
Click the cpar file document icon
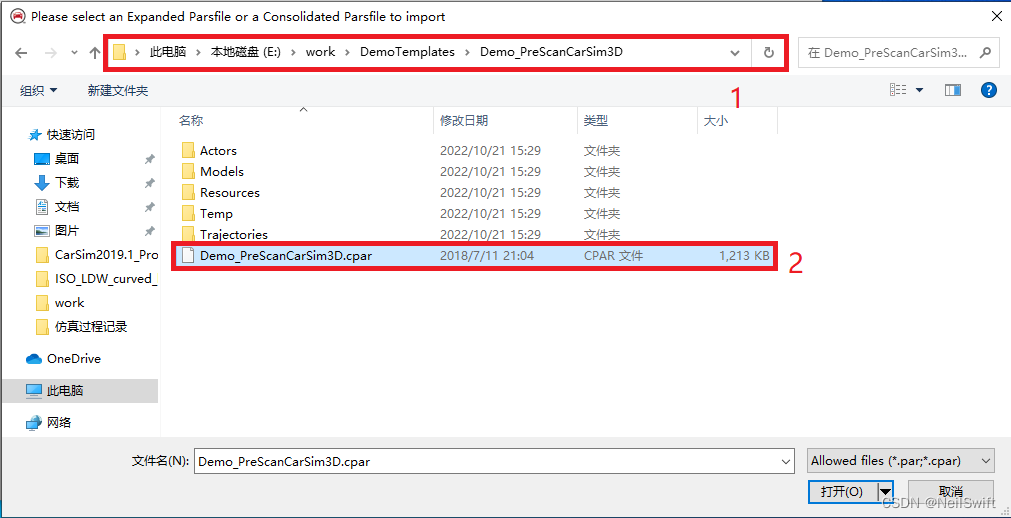[188, 255]
